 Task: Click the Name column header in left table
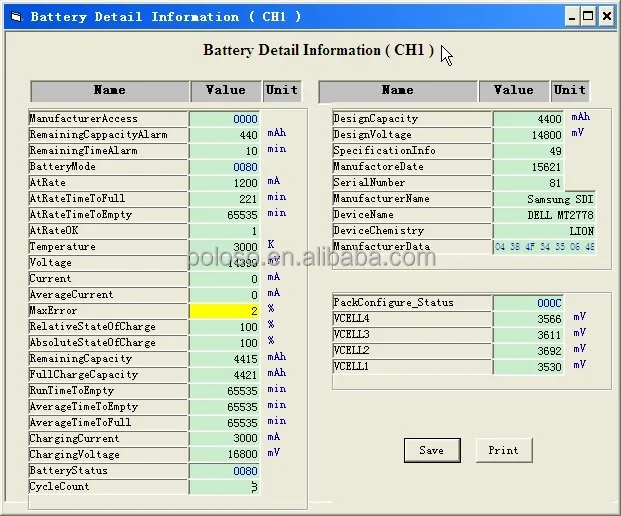coord(109,91)
